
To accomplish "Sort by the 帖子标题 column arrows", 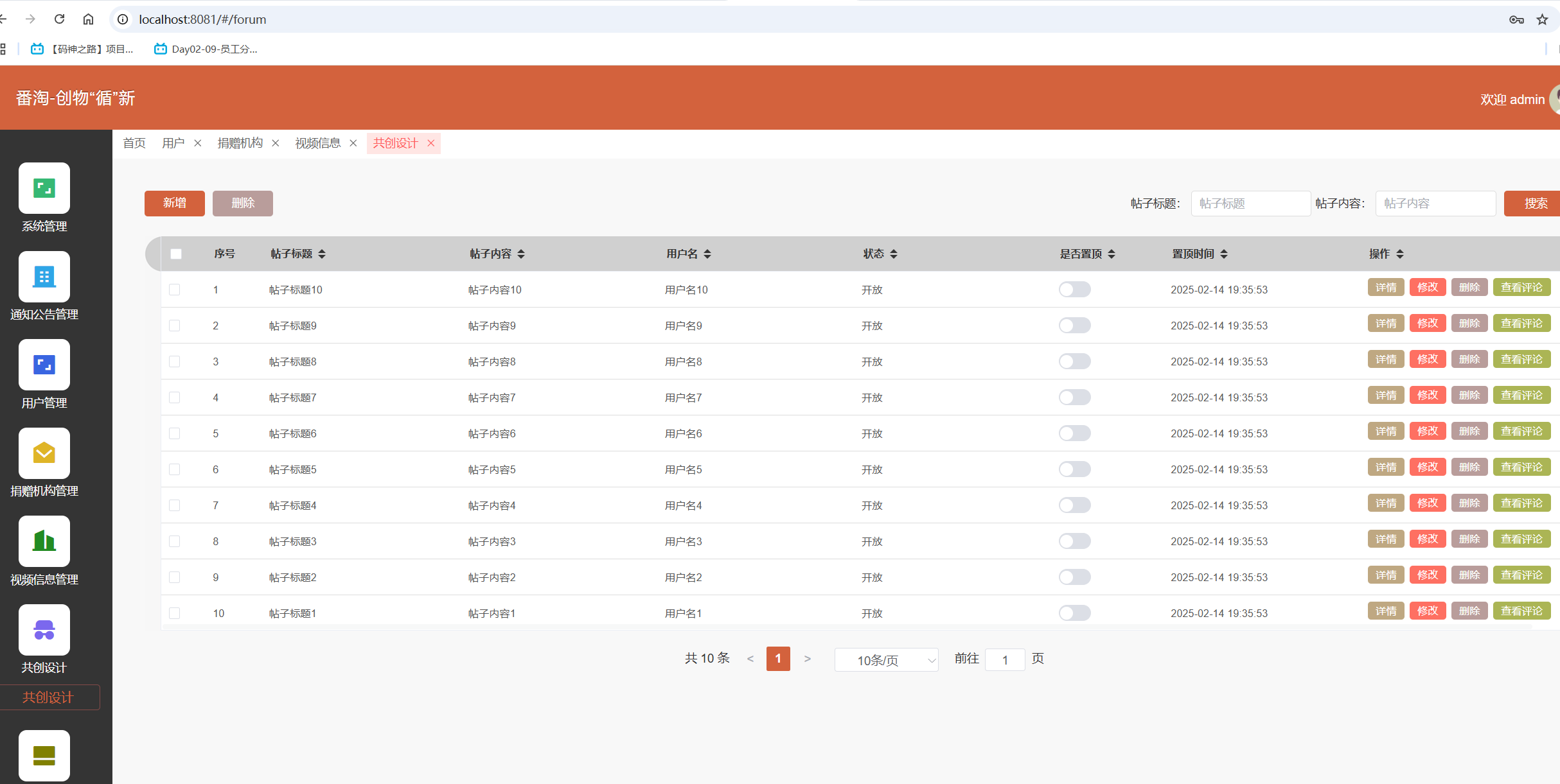I will tap(322, 254).
